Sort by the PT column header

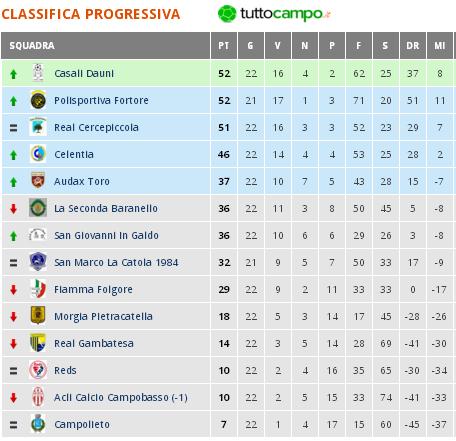[224, 46]
